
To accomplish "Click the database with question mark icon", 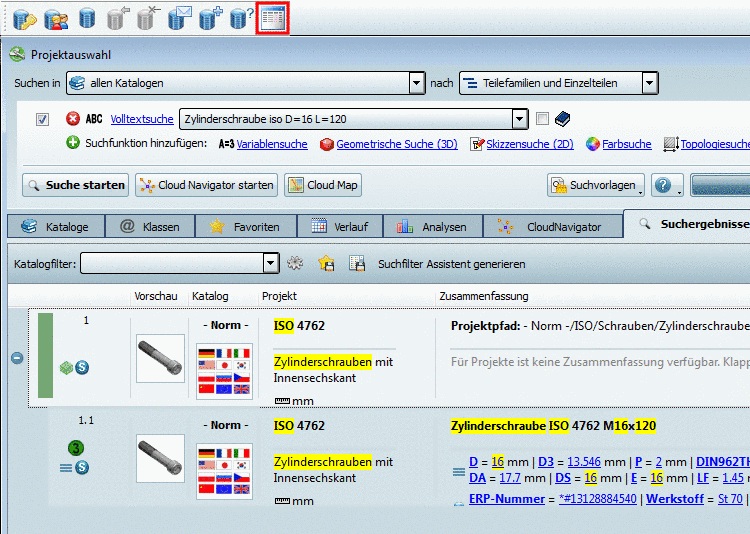I will (x=242, y=19).
